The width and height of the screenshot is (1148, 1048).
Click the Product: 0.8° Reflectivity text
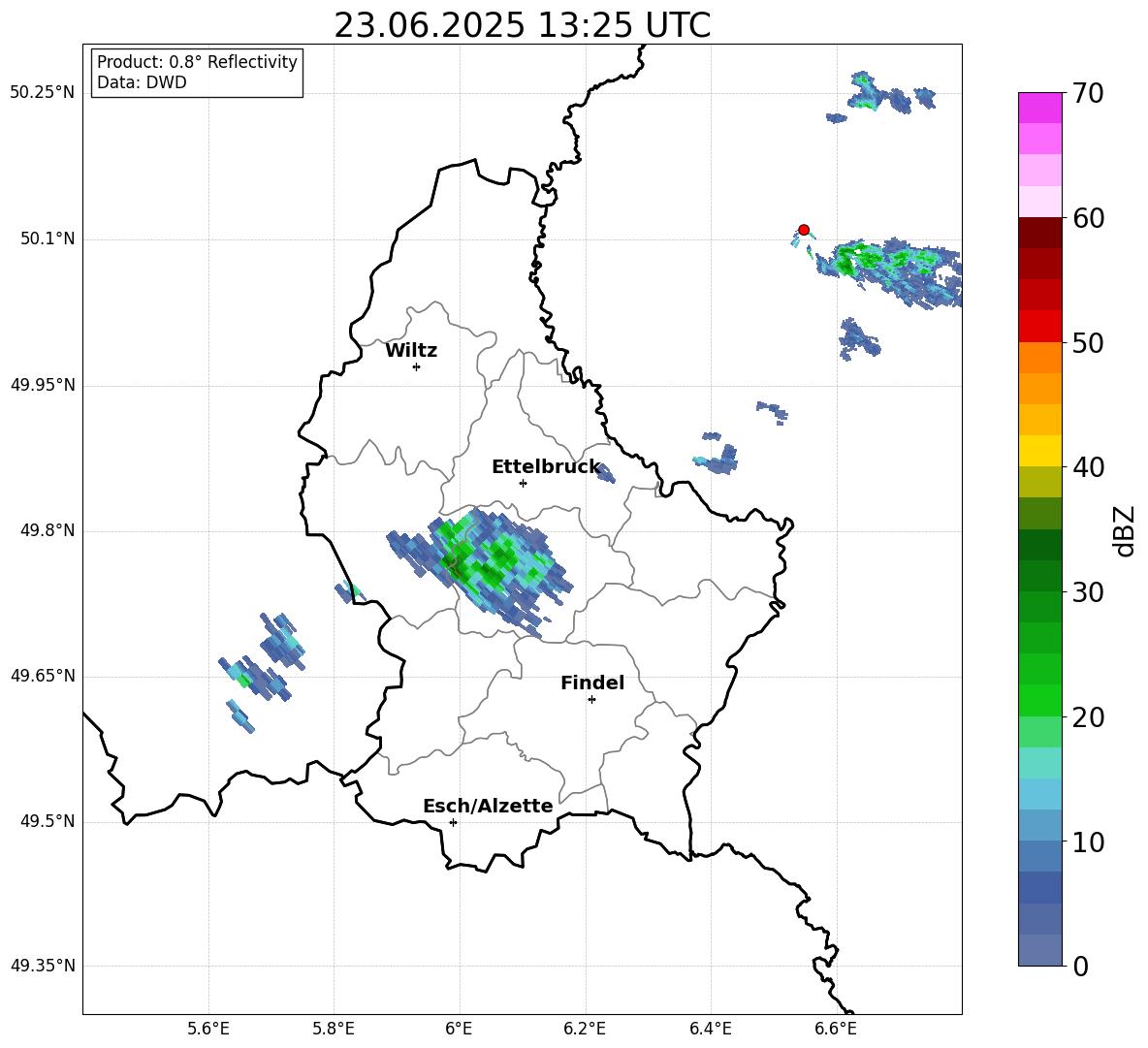pyautogui.click(x=197, y=62)
